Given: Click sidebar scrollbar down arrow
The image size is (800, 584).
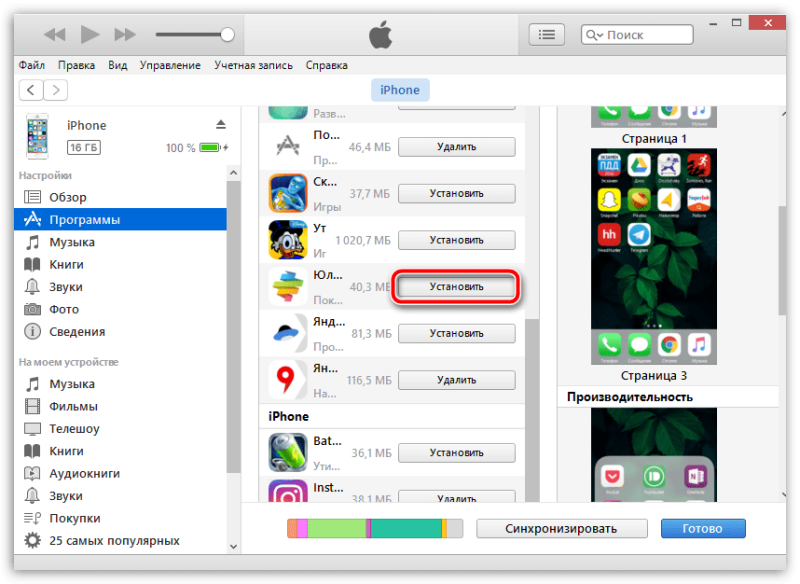Looking at the screenshot, I should click(233, 547).
